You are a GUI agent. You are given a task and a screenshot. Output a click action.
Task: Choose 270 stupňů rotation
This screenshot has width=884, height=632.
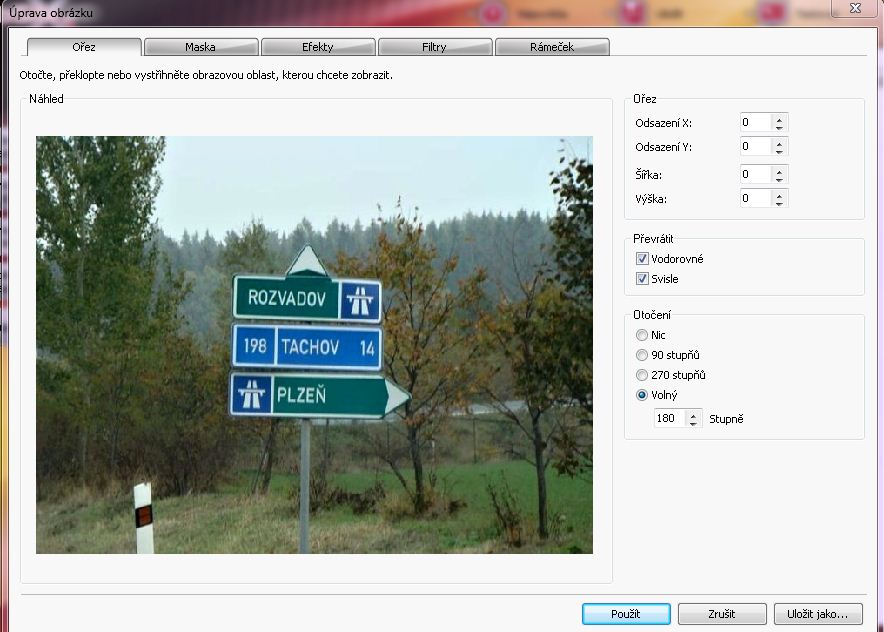coord(642,375)
